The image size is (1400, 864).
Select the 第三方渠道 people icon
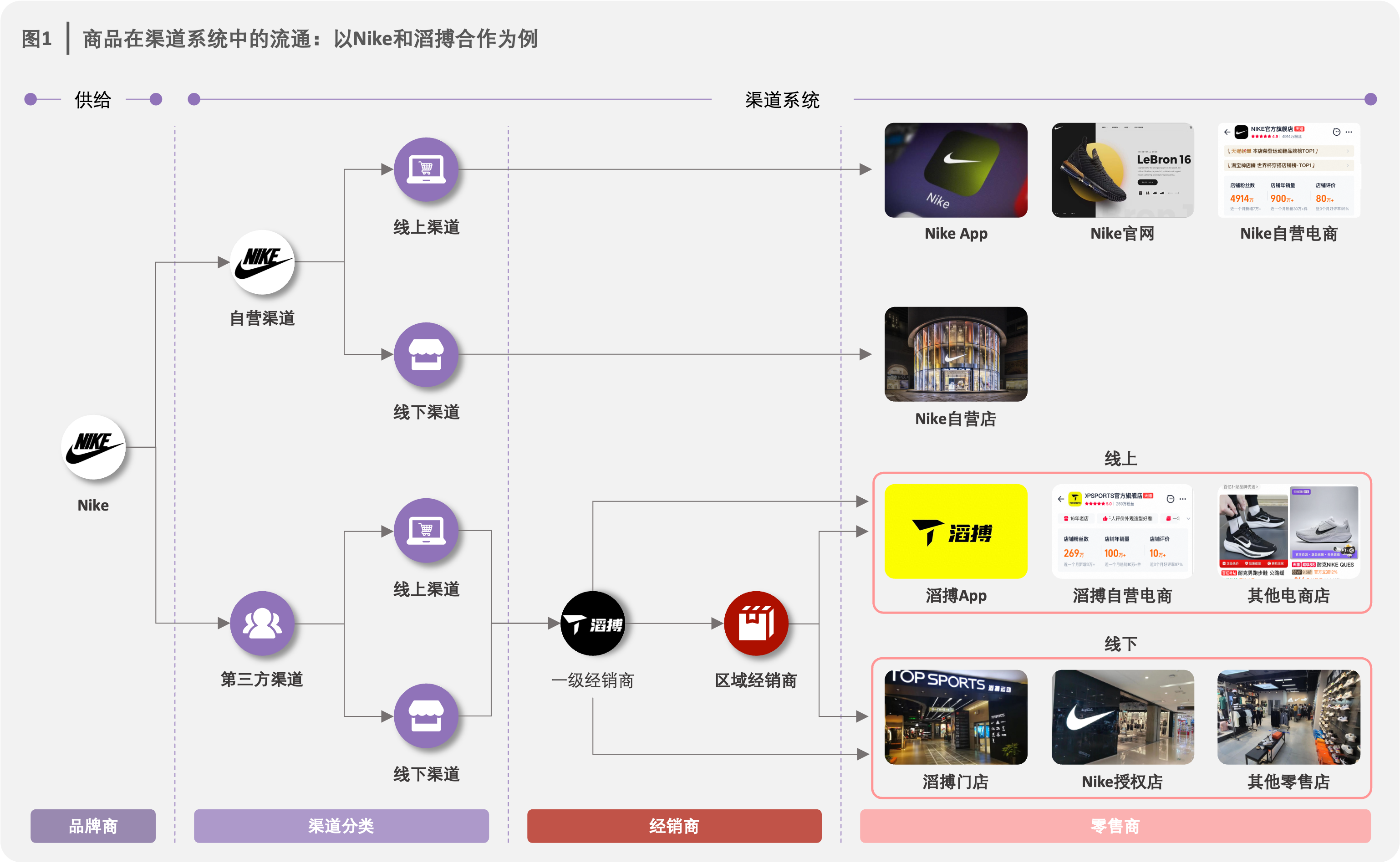tap(262, 624)
